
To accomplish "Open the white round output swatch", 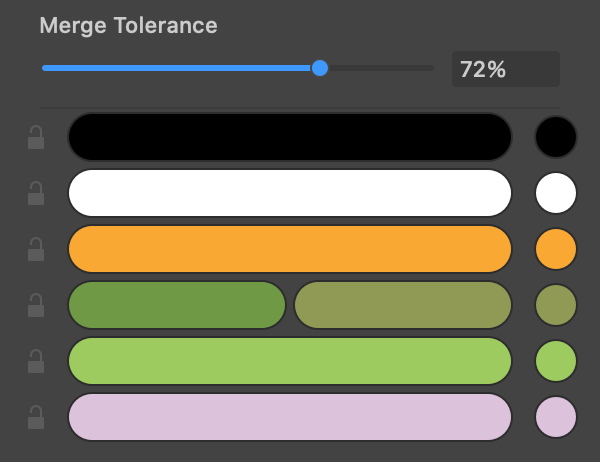I will pyautogui.click(x=556, y=193).
